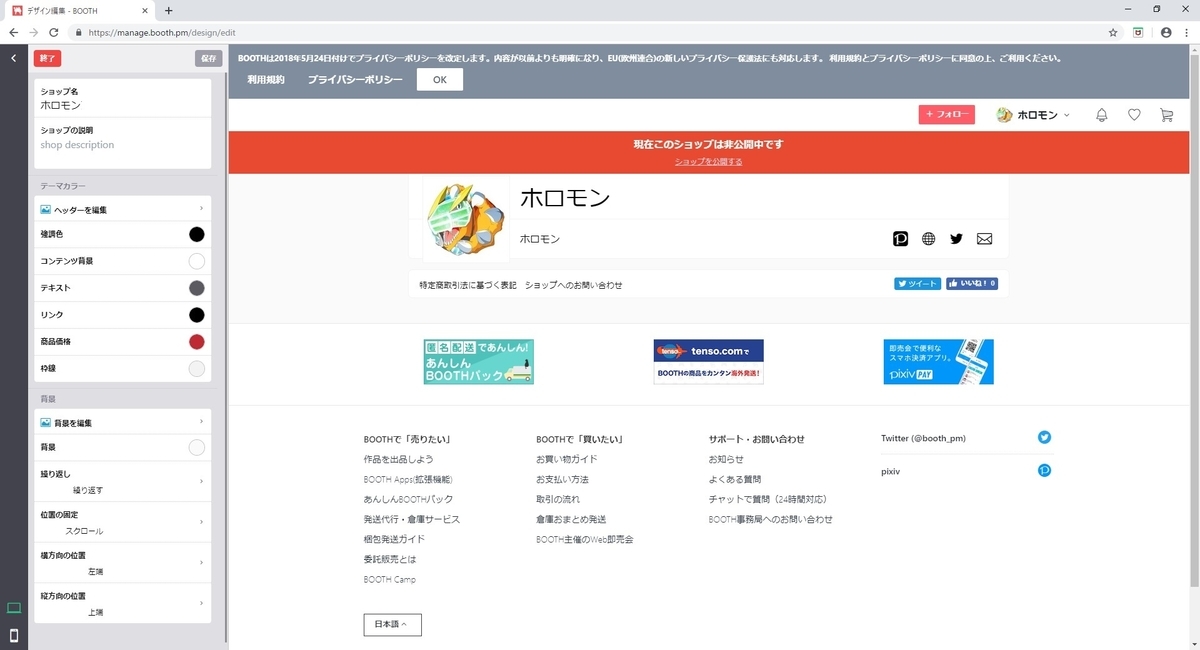Open the tenso.com banner

click(708, 361)
